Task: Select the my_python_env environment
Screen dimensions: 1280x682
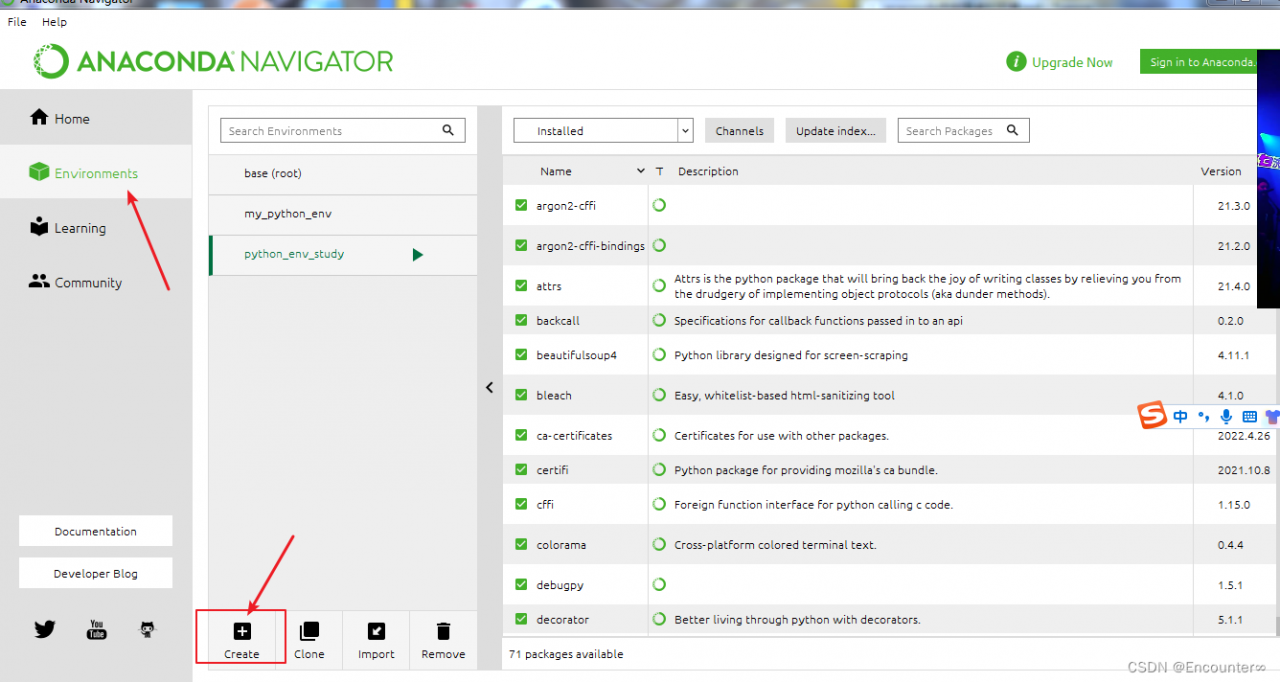Action: (342, 214)
